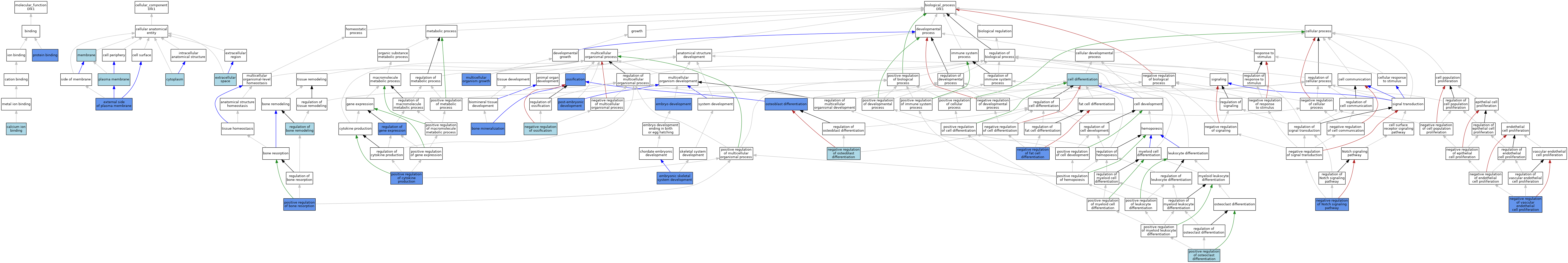Click the 'signaling' node
This screenshot has height=263, width=1568.
pyautogui.click(x=1219, y=79)
